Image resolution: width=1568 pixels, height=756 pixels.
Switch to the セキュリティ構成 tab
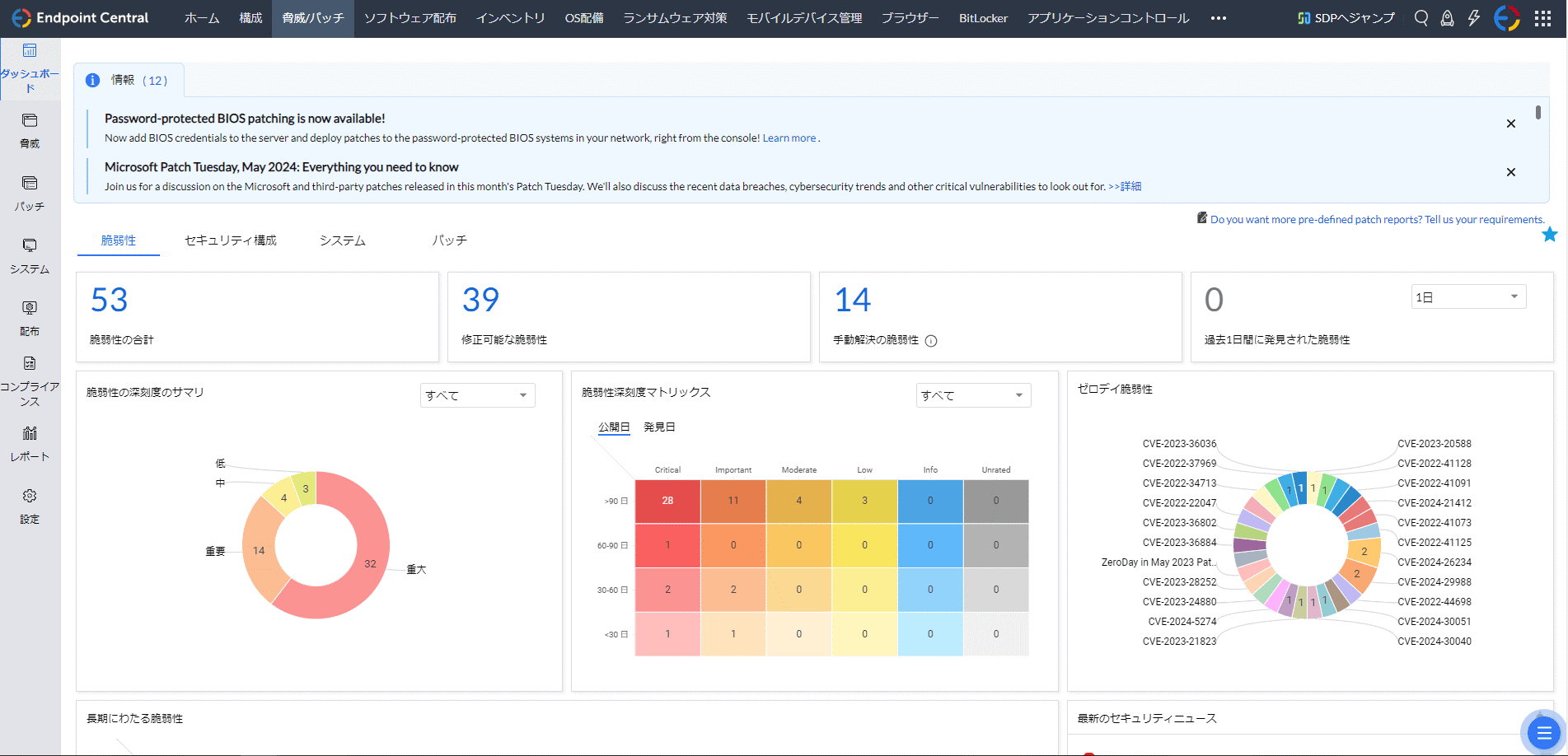point(231,240)
